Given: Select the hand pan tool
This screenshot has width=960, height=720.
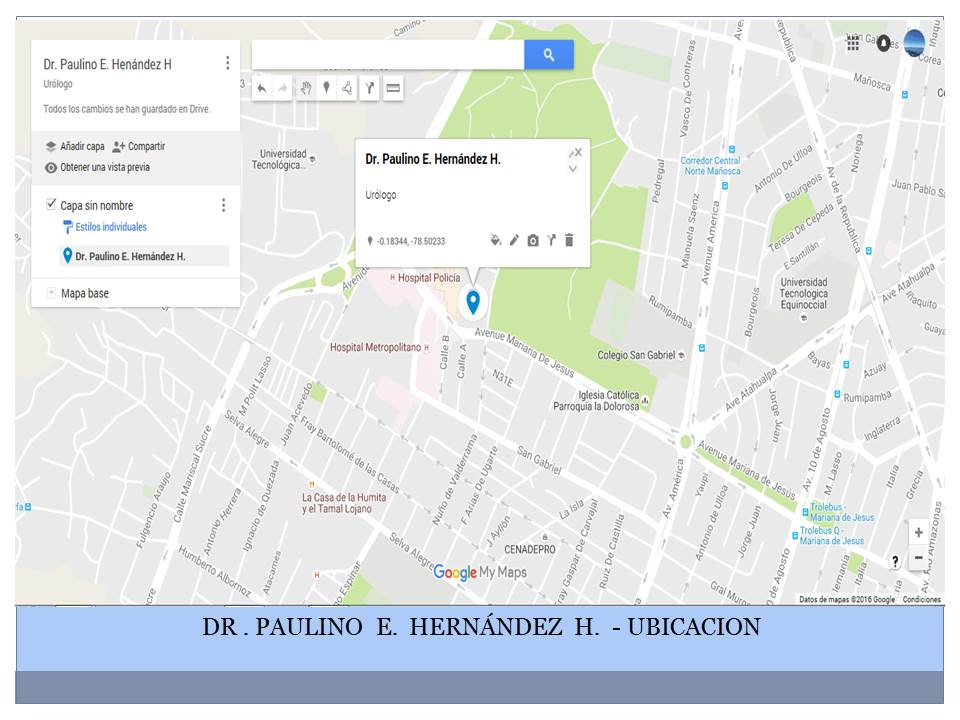Looking at the screenshot, I should tap(306, 89).
